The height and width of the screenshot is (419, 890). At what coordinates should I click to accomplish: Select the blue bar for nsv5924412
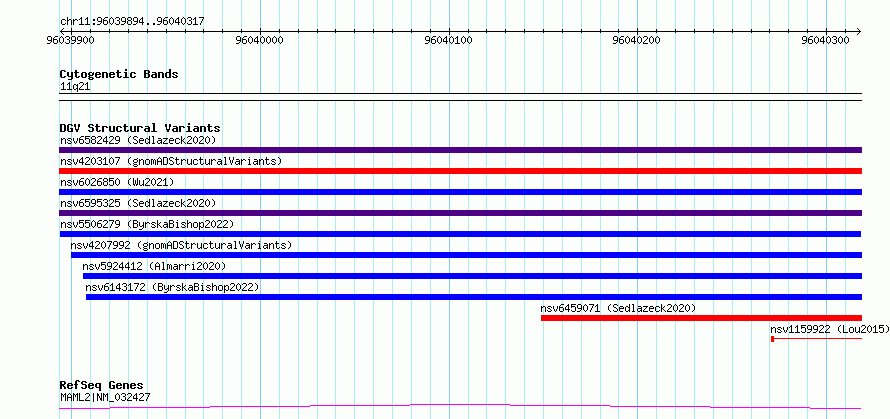tap(472, 276)
